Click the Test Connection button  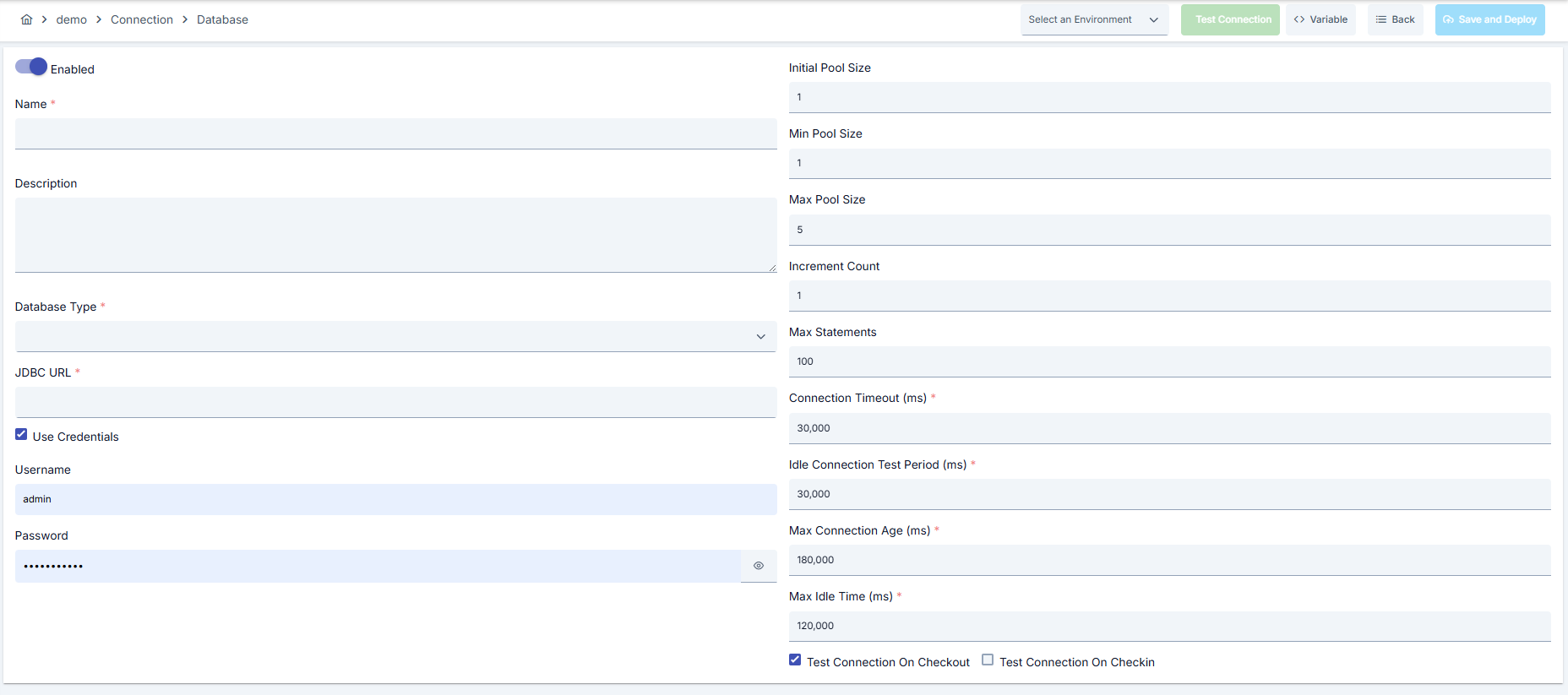1230,19
